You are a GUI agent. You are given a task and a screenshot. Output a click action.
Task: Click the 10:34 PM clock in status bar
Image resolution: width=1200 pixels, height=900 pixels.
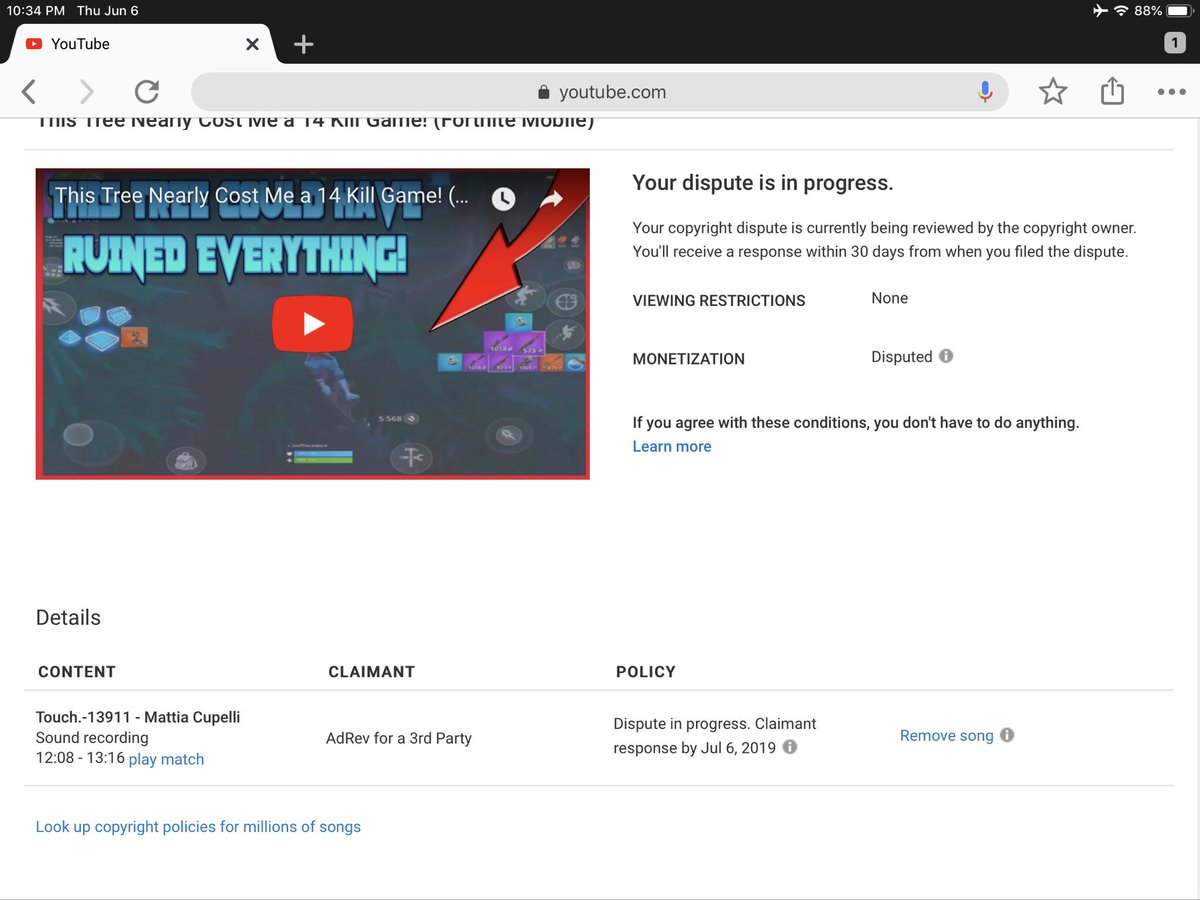tap(35, 11)
